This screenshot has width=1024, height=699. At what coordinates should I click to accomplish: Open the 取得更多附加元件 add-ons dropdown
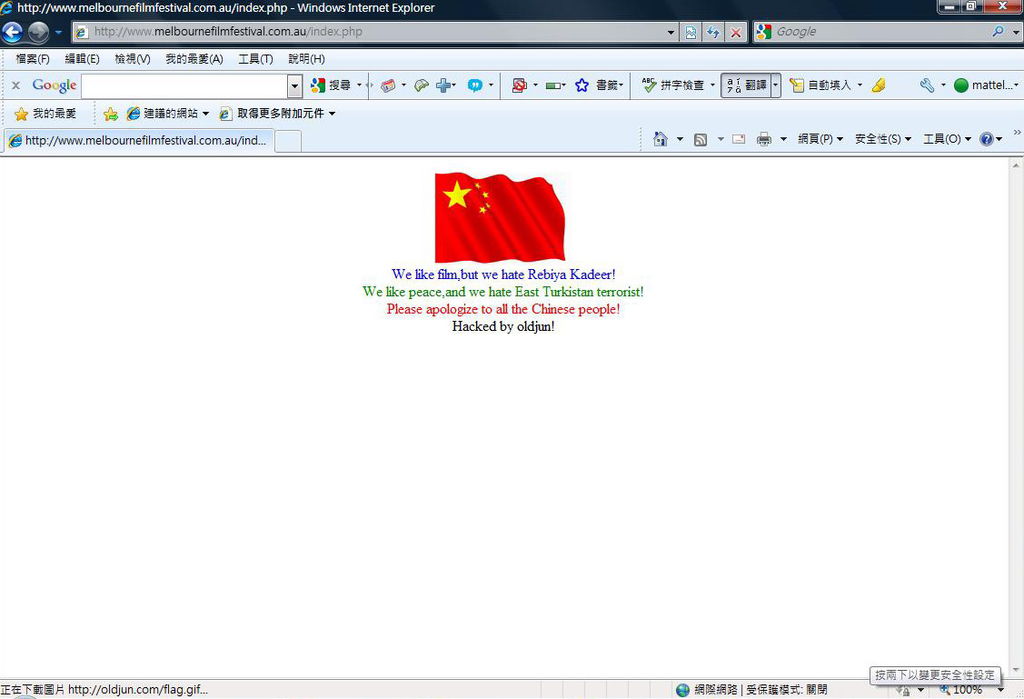tap(278, 114)
